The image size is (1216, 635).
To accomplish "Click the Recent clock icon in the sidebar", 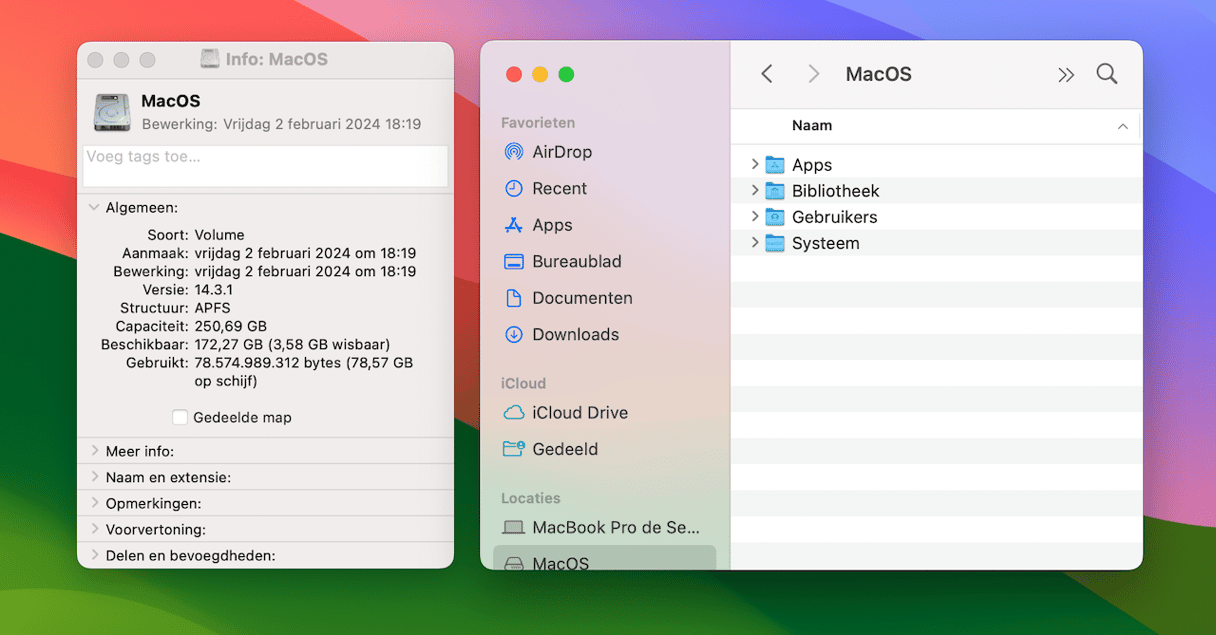I will pos(513,188).
